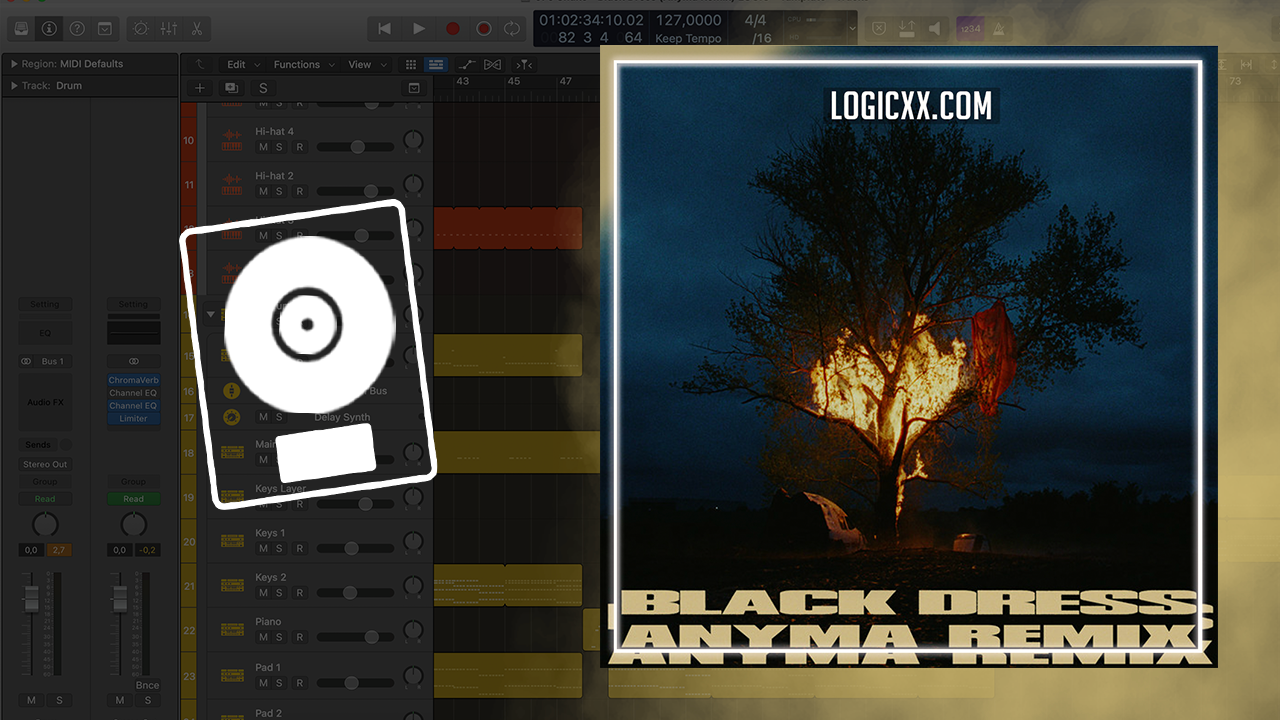Click the 4/4 time signature display
This screenshot has height=720, width=1280.
coord(755,20)
